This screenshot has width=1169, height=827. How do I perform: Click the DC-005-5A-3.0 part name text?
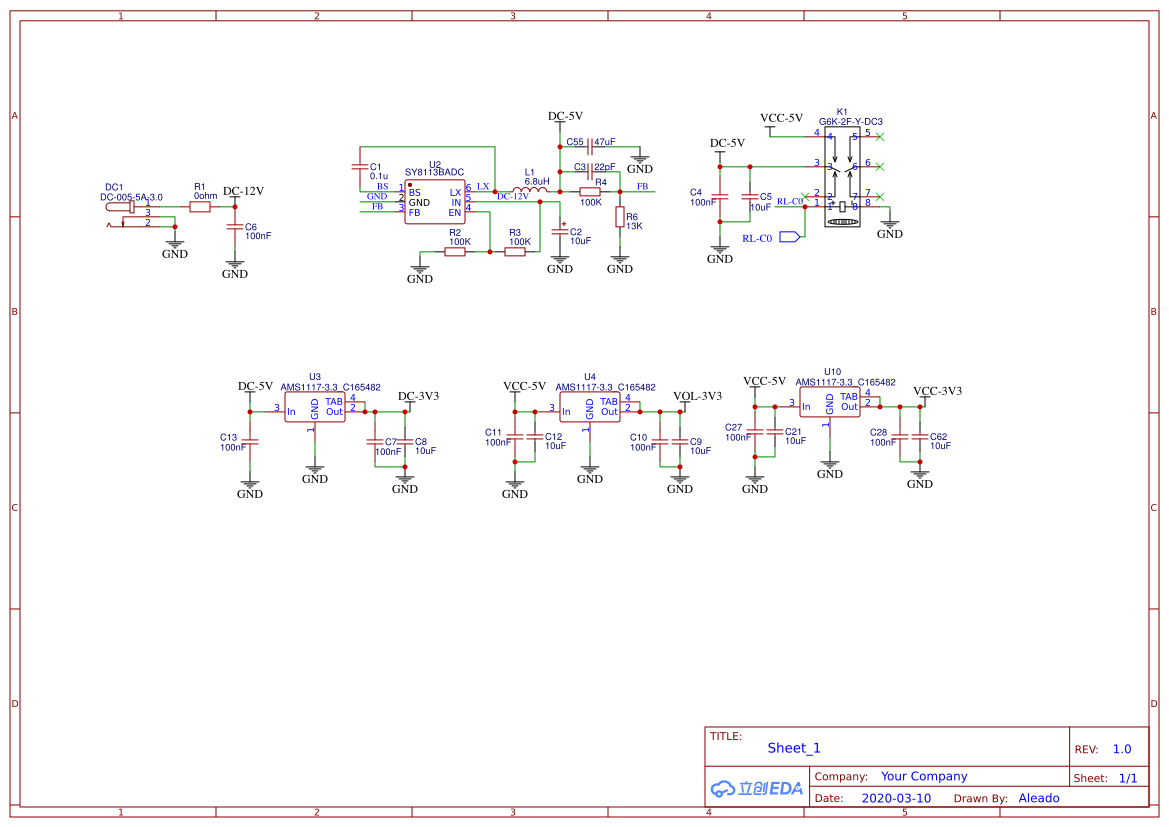pyautogui.click(x=131, y=198)
